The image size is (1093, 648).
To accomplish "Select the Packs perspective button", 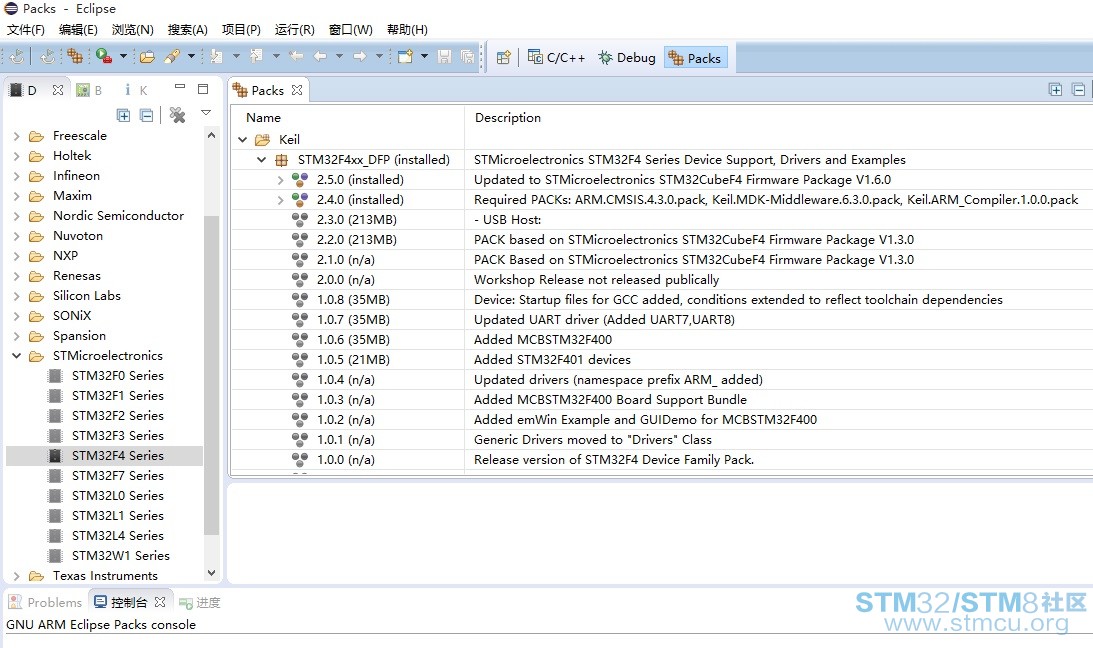I will pyautogui.click(x=696, y=58).
